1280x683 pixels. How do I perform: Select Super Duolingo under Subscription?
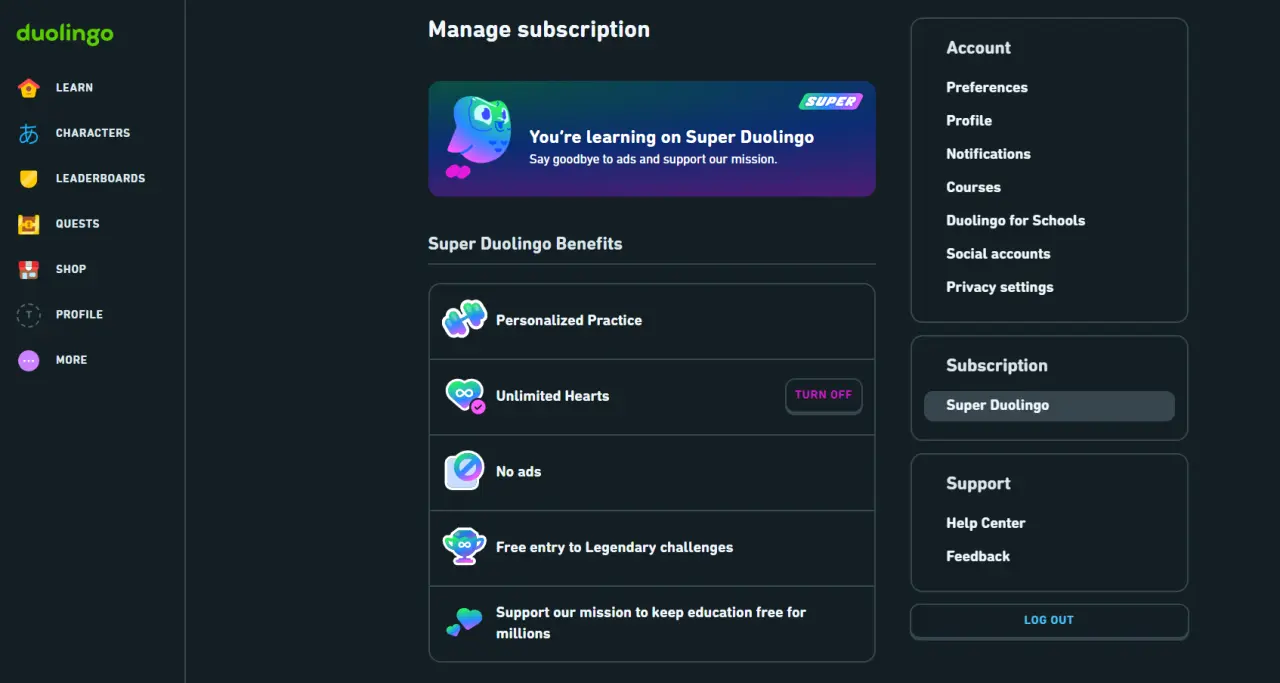tap(1049, 405)
